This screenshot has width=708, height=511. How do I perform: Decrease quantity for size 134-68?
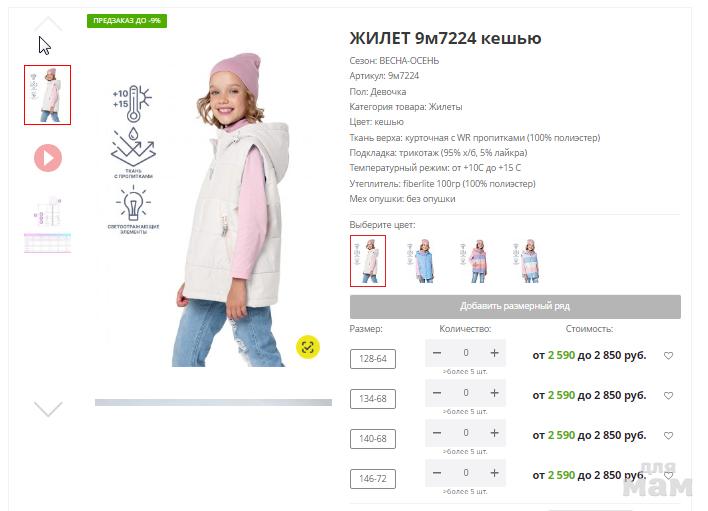pyautogui.click(x=437, y=393)
